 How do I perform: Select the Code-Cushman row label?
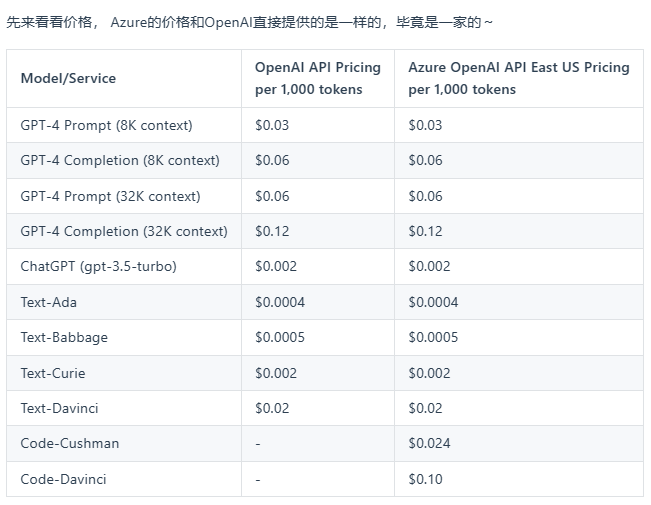[x=70, y=443]
